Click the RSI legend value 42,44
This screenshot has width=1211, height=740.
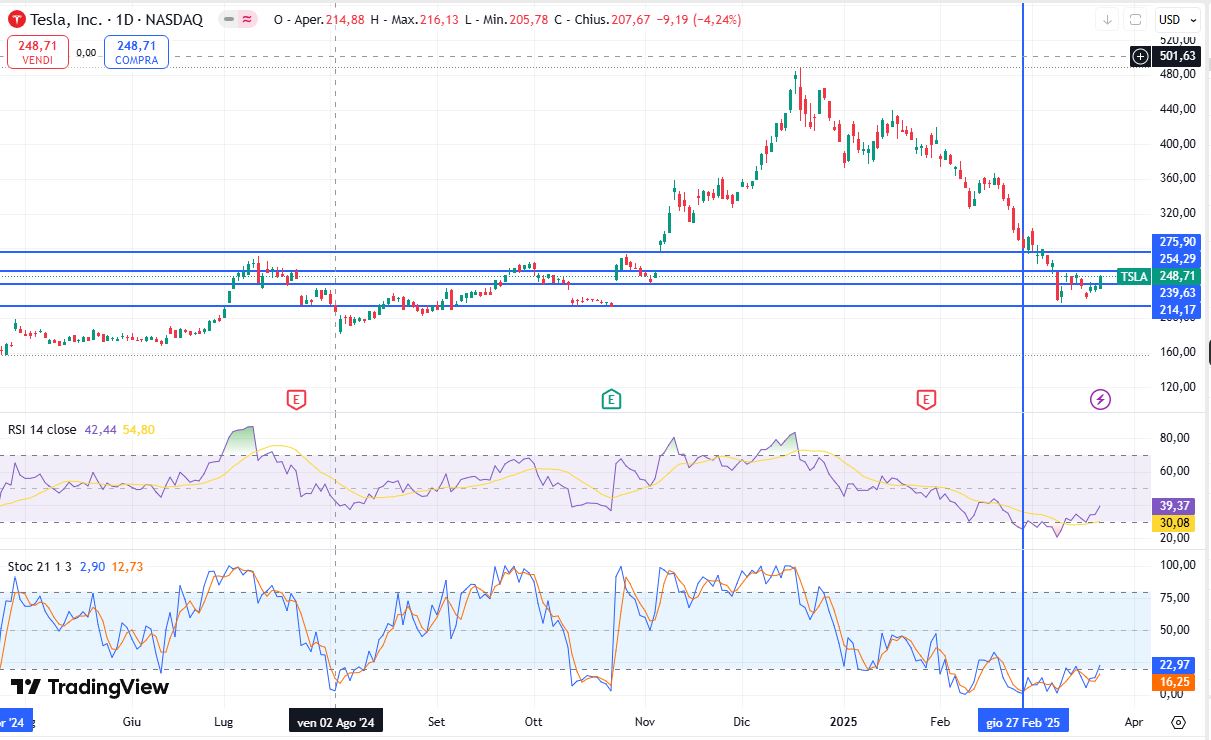pos(100,429)
